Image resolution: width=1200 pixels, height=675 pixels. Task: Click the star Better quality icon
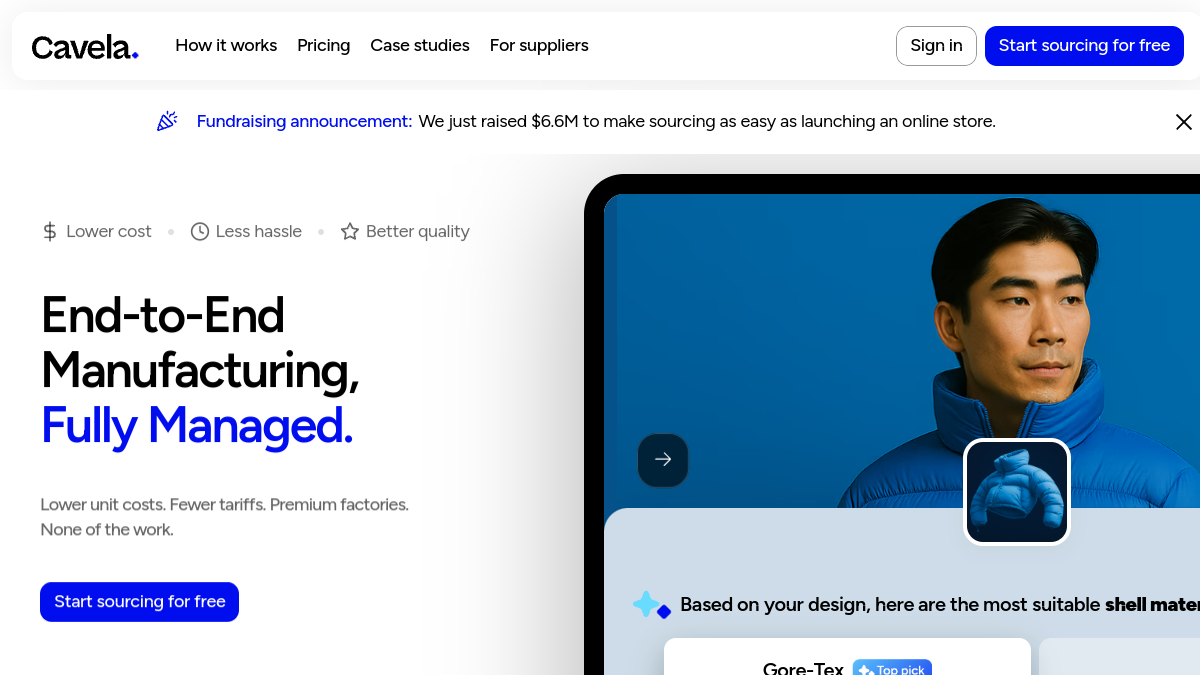[350, 232]
